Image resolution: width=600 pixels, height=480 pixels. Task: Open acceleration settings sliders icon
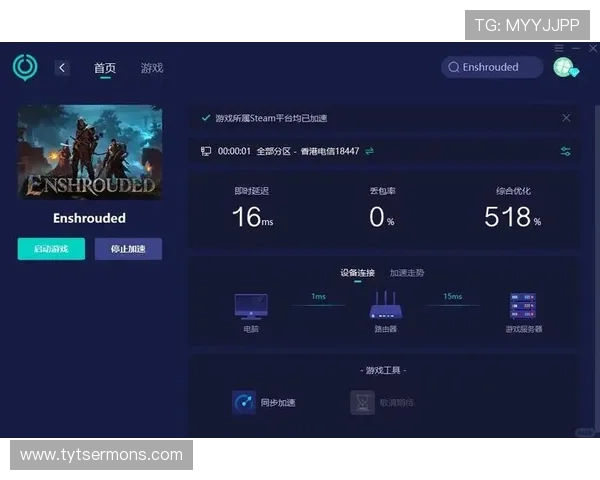coord(566,151)
